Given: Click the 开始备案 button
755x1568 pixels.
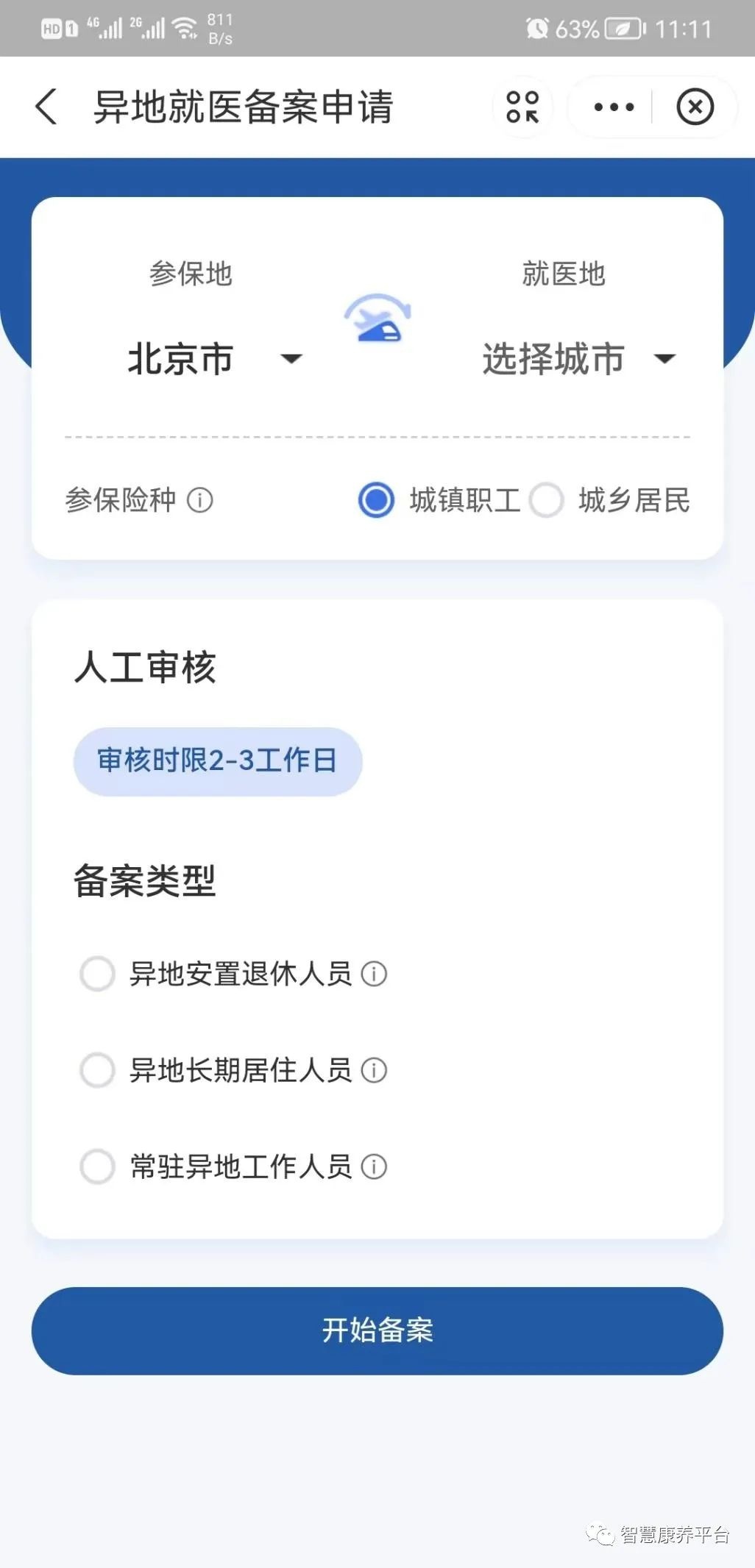Looking at the screenshot, I should click(377, 1331).
